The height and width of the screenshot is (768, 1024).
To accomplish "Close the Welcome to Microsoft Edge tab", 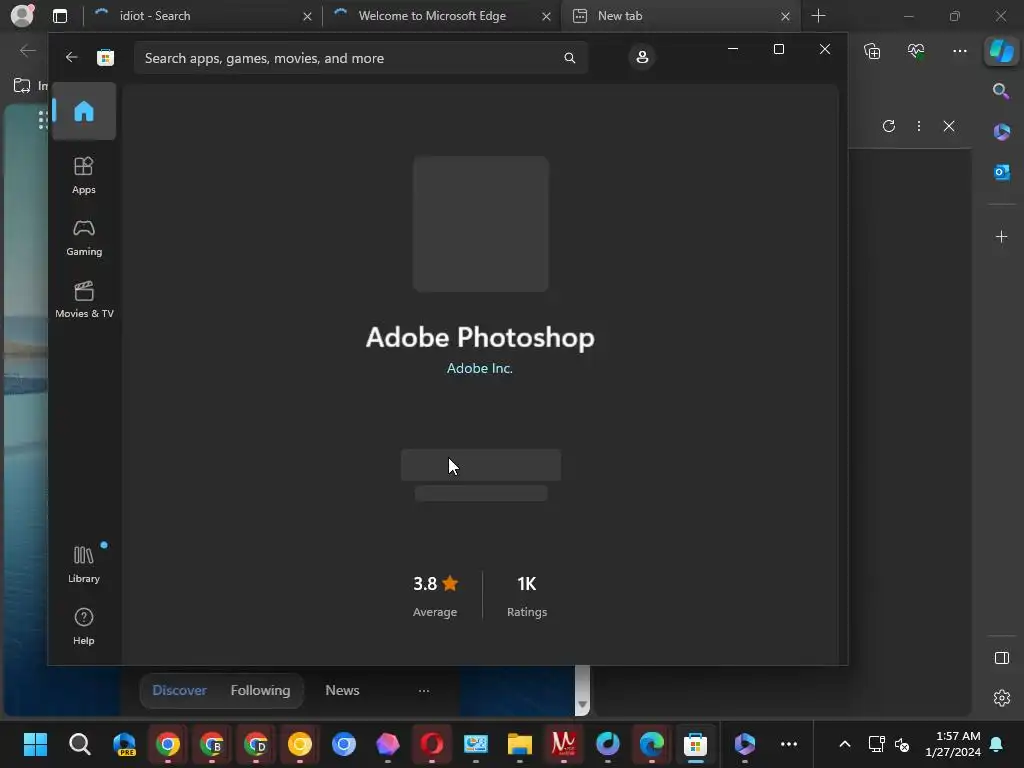I will coord(546,16).
